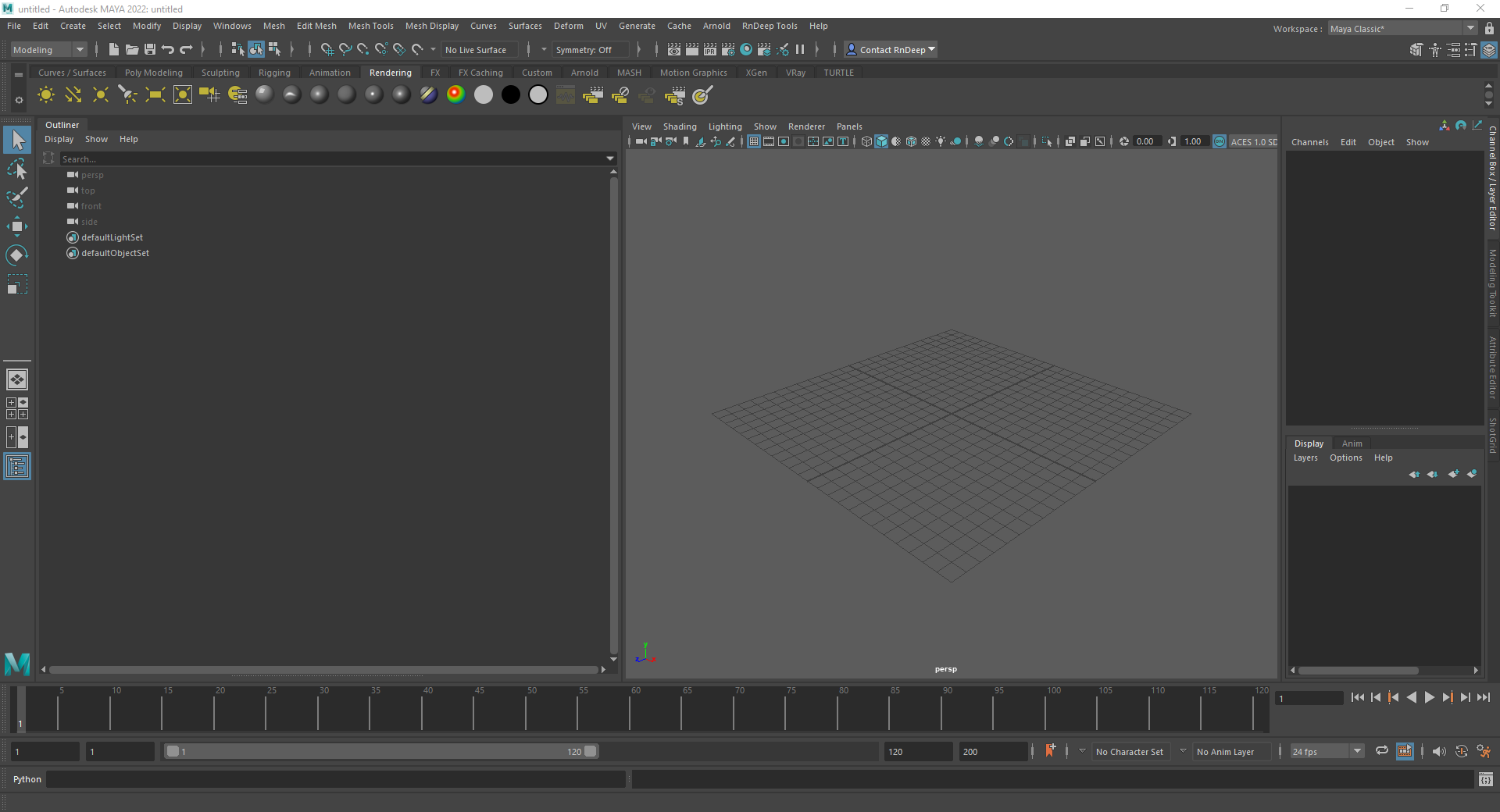This screenshot has height=812, width=1500.
Task: Toggle loop playback mode
Action: [x=1381, y=751]
